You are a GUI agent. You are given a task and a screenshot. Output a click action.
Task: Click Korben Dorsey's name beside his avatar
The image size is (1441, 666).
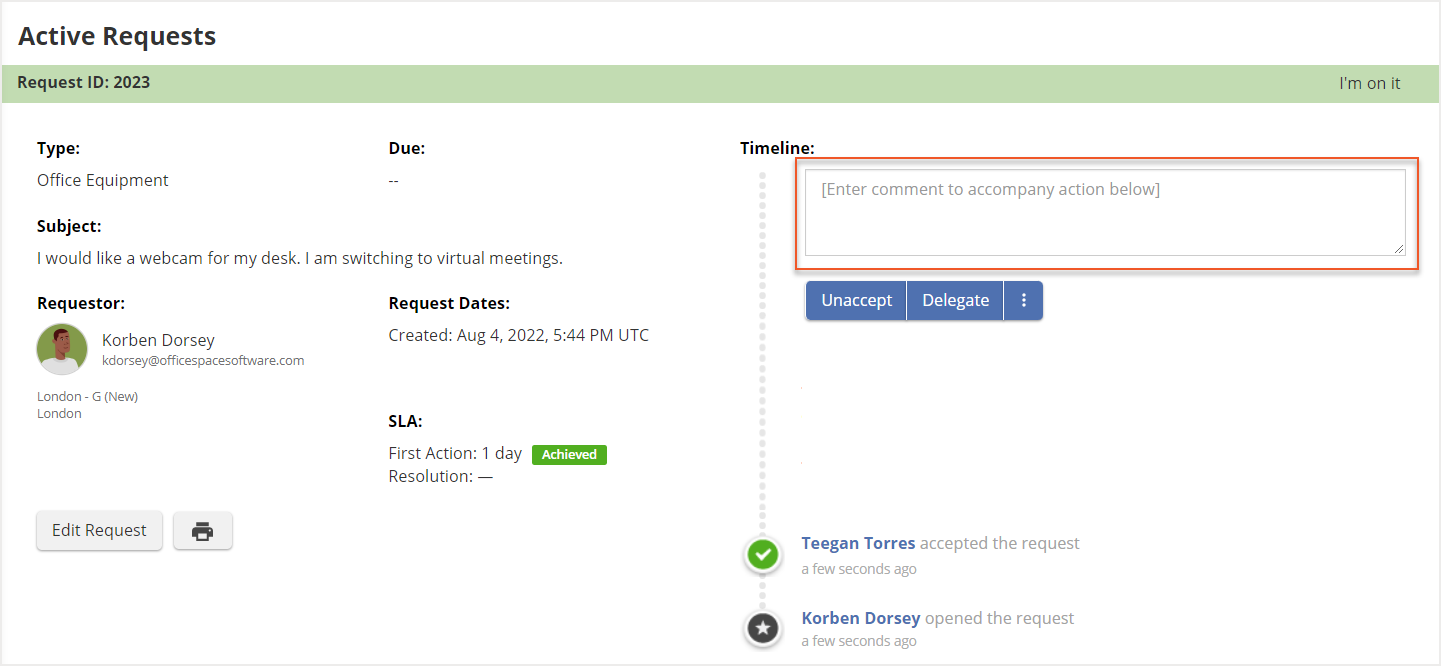pyautogui.click(x=158, y=340)
